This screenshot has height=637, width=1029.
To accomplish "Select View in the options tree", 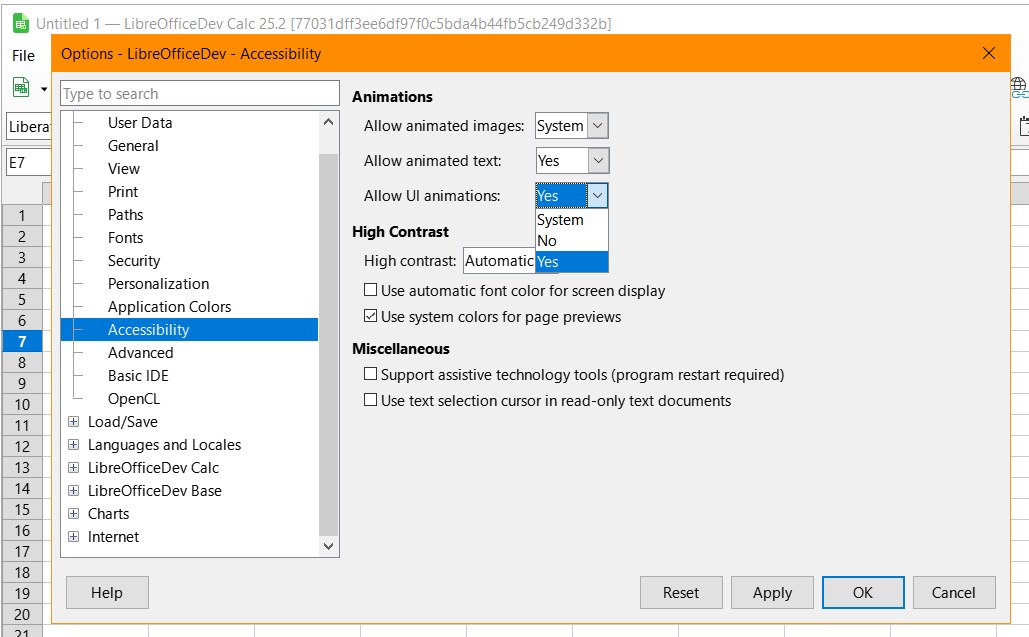I will (x=124, y=169).
